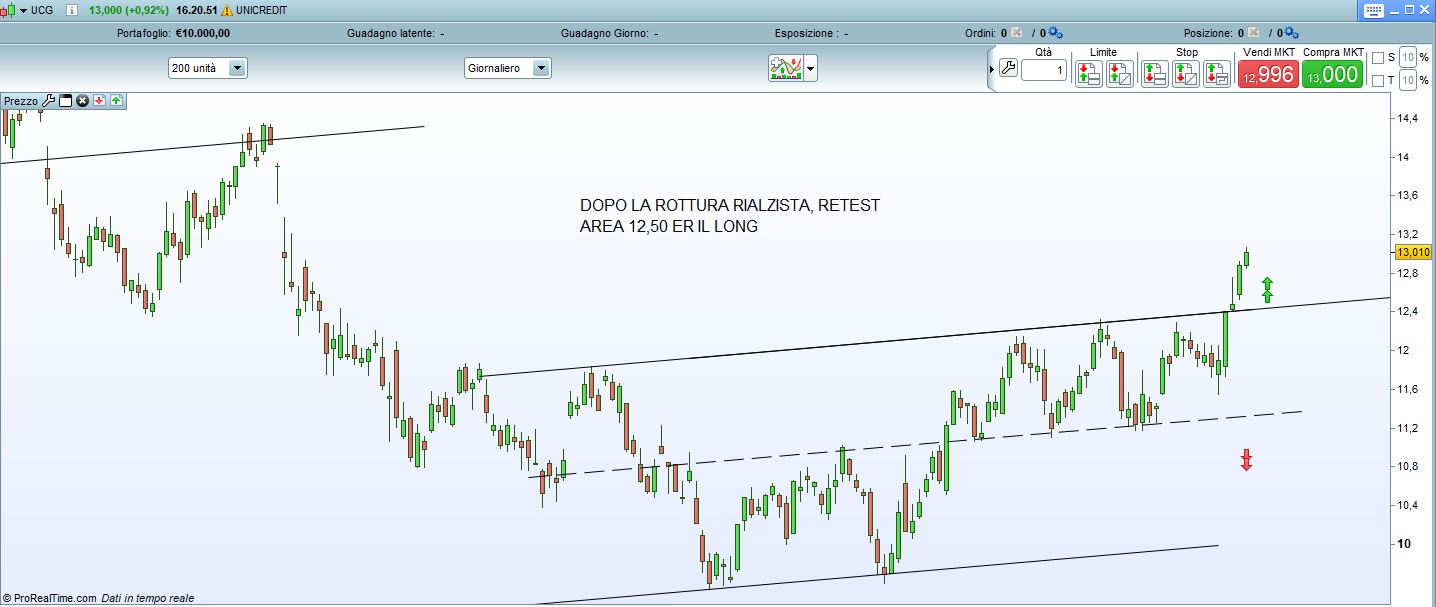Screen dimensions: 1436x607
Task: Expand the arrow next to UCG ticker
Action: click(x=23, y=10)
